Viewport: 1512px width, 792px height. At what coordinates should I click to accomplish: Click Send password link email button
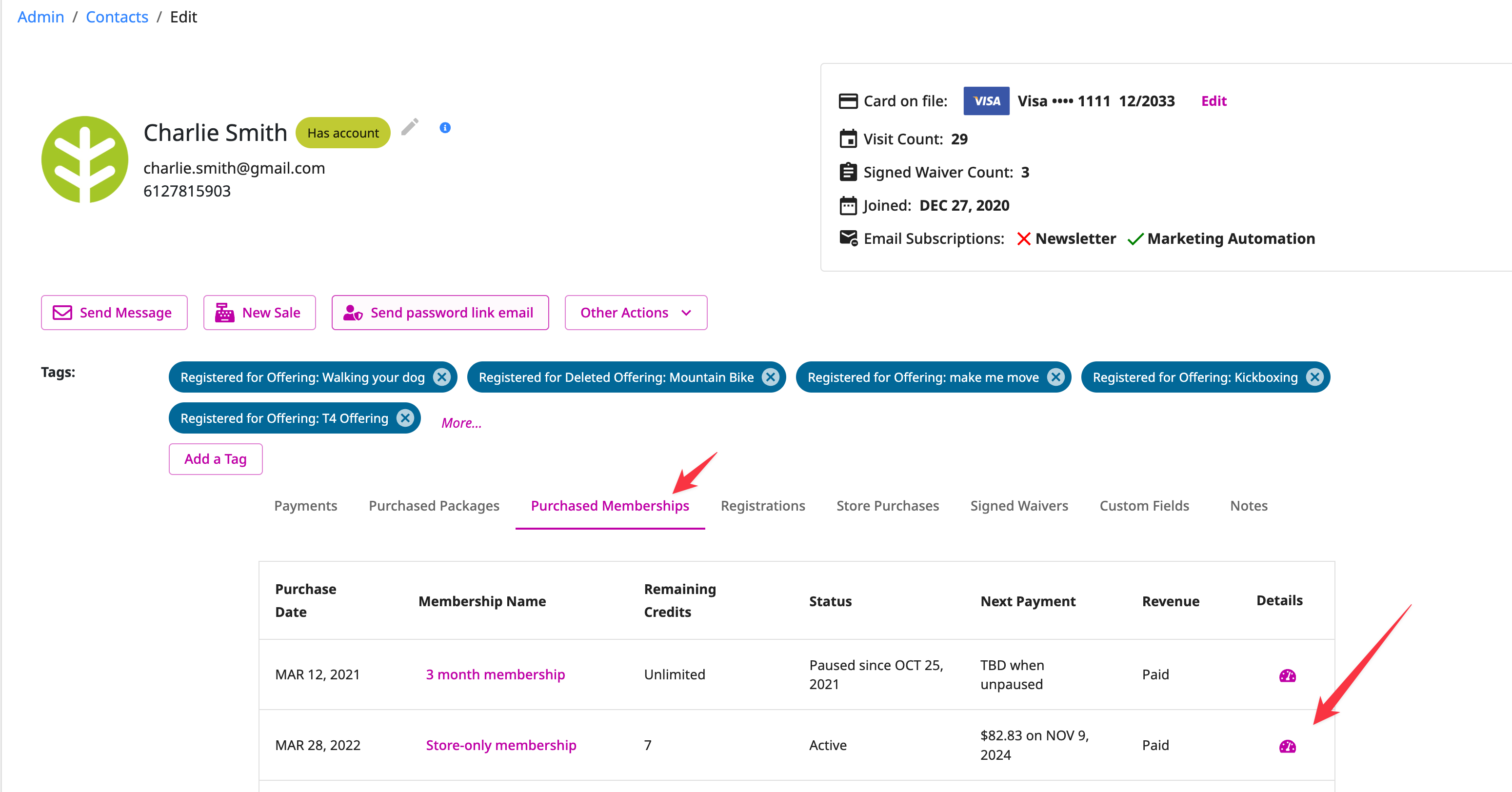(440, 313)
